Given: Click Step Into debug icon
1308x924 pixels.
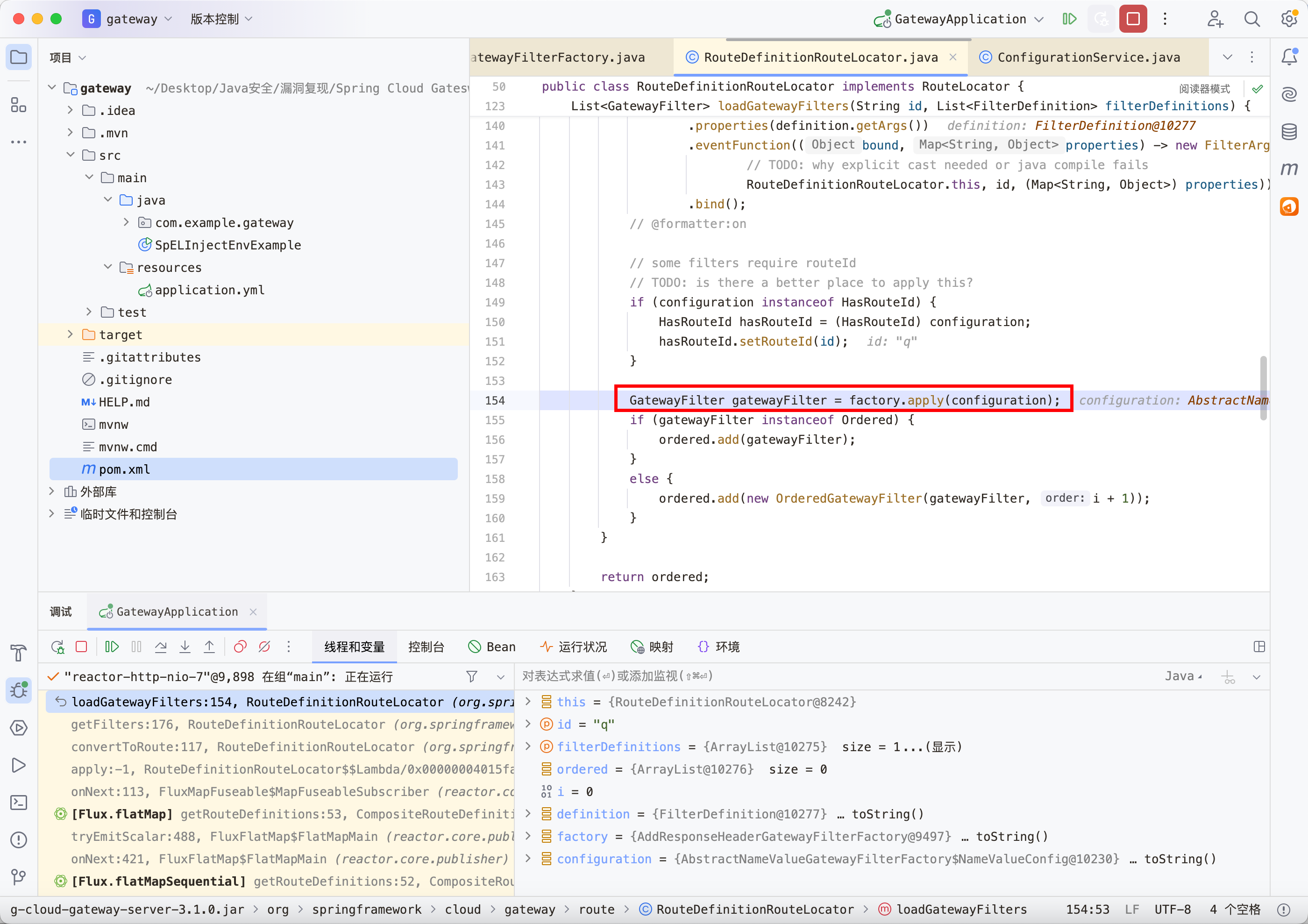Looking at the screenshot, I should tap(185, 647).
